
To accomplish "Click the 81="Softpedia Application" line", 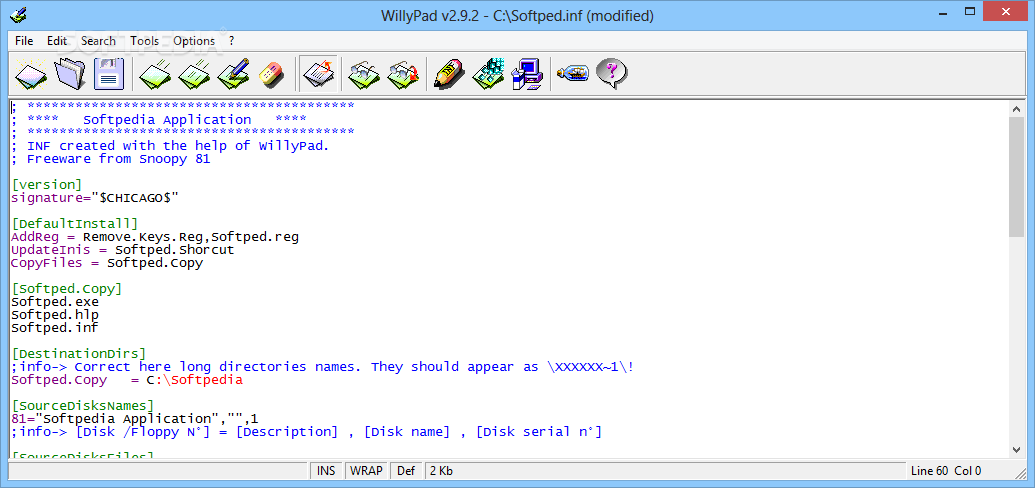I will click(x=135, y=419).
